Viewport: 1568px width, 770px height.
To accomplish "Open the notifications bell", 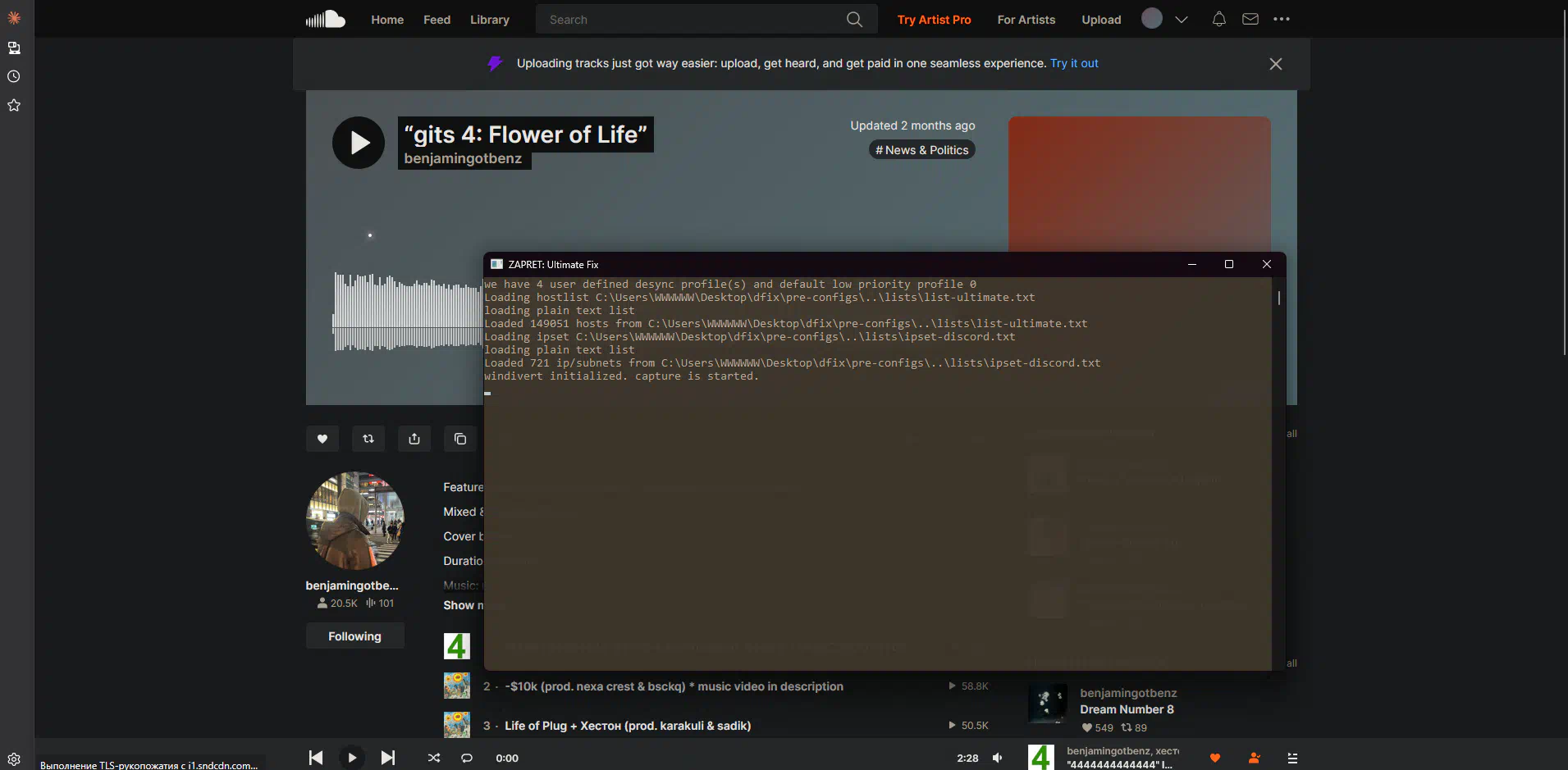I will pos(1218,19).
